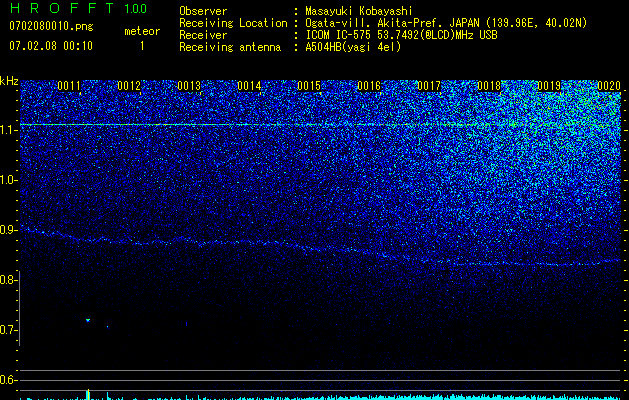Click time marker 0014
Screen dimensions: 629x400
tap(249, 86)
